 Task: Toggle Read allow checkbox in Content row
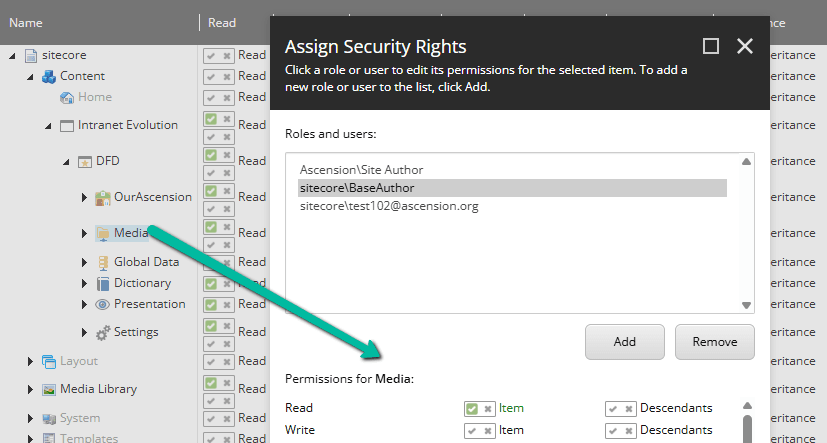(211, 76)
